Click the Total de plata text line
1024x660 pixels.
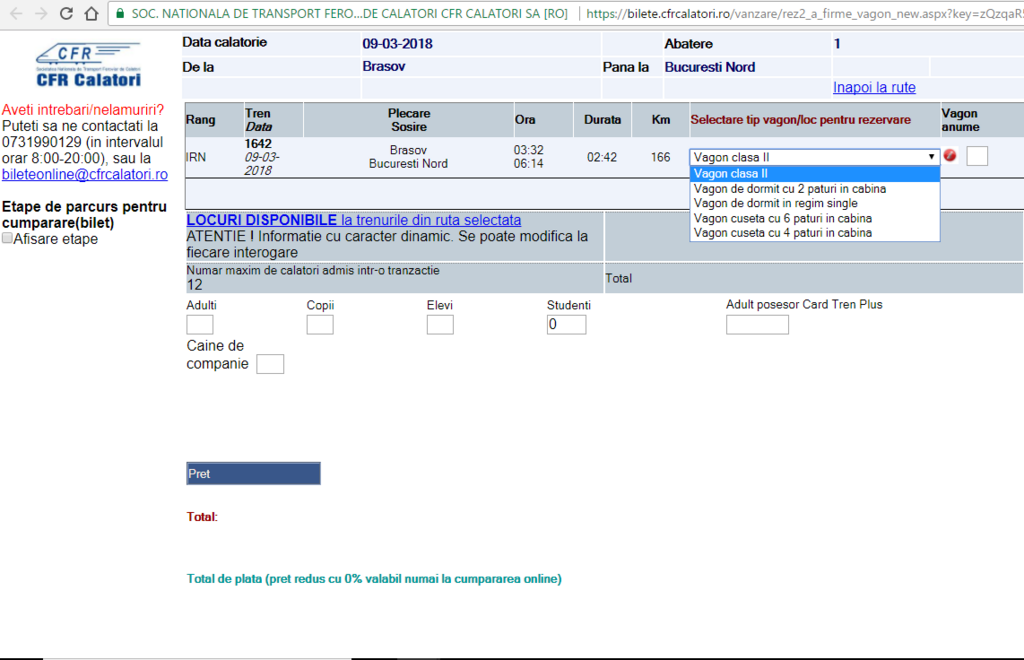pos(374,579)
